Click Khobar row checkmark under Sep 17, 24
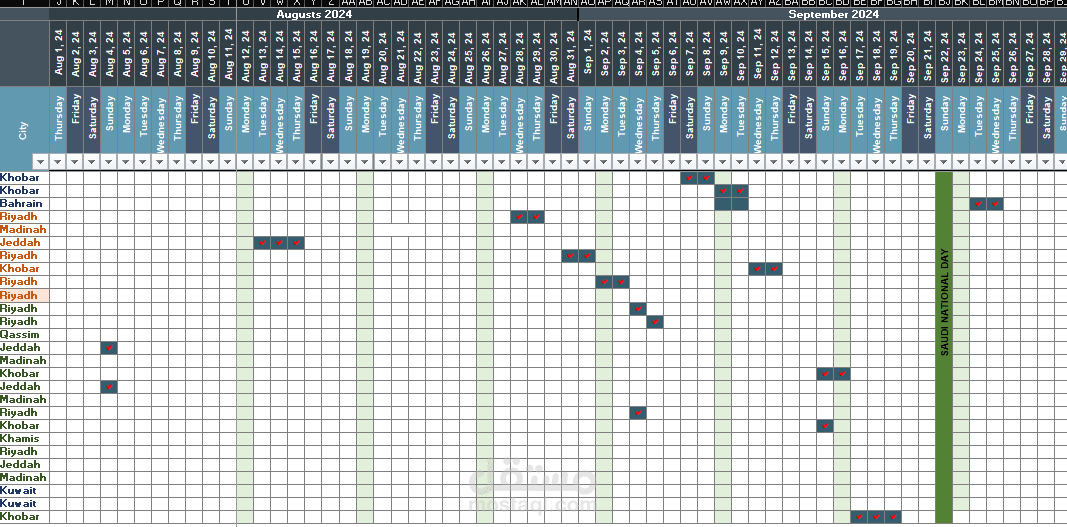This screenshot has height=527, width=1067. (x=860, y=517)
